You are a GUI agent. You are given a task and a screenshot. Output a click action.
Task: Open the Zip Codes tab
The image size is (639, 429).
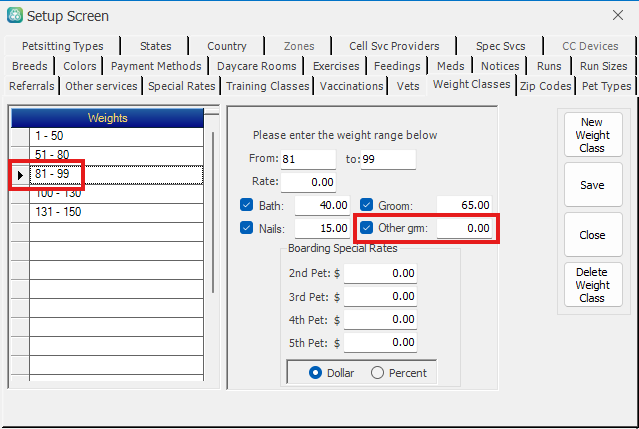tap(546, 86)
